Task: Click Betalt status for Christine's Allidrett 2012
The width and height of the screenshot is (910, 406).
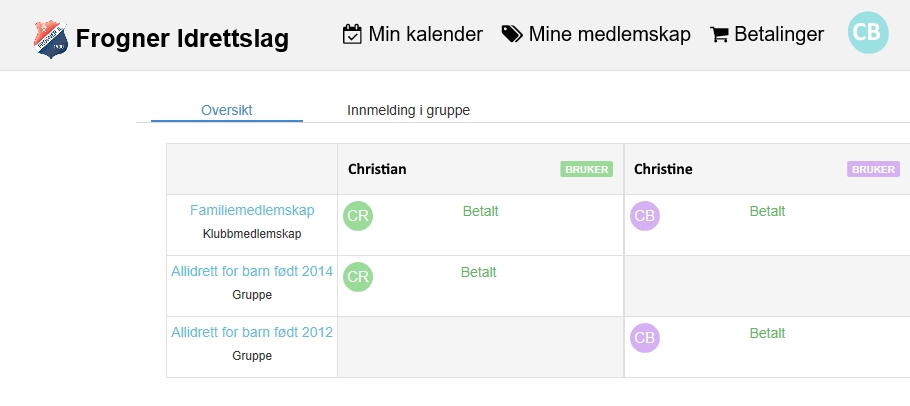Action: (767, 333)
